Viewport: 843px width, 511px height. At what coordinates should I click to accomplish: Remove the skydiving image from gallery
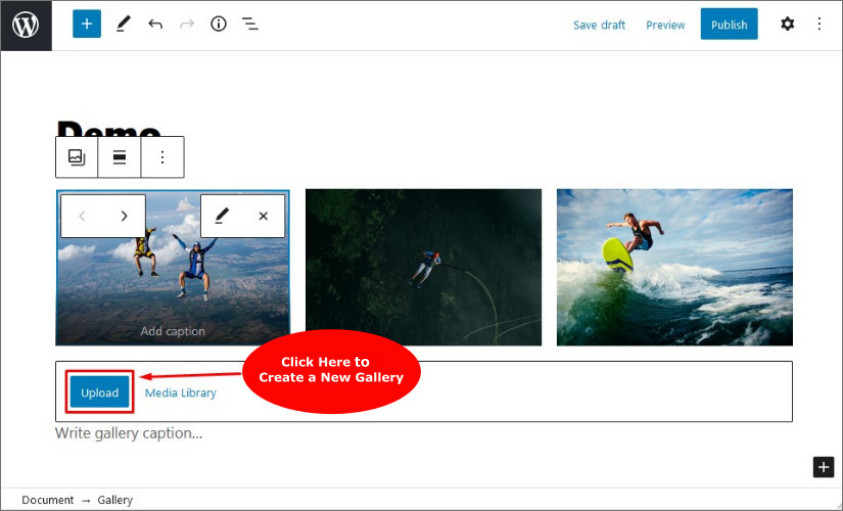point(263,216)
